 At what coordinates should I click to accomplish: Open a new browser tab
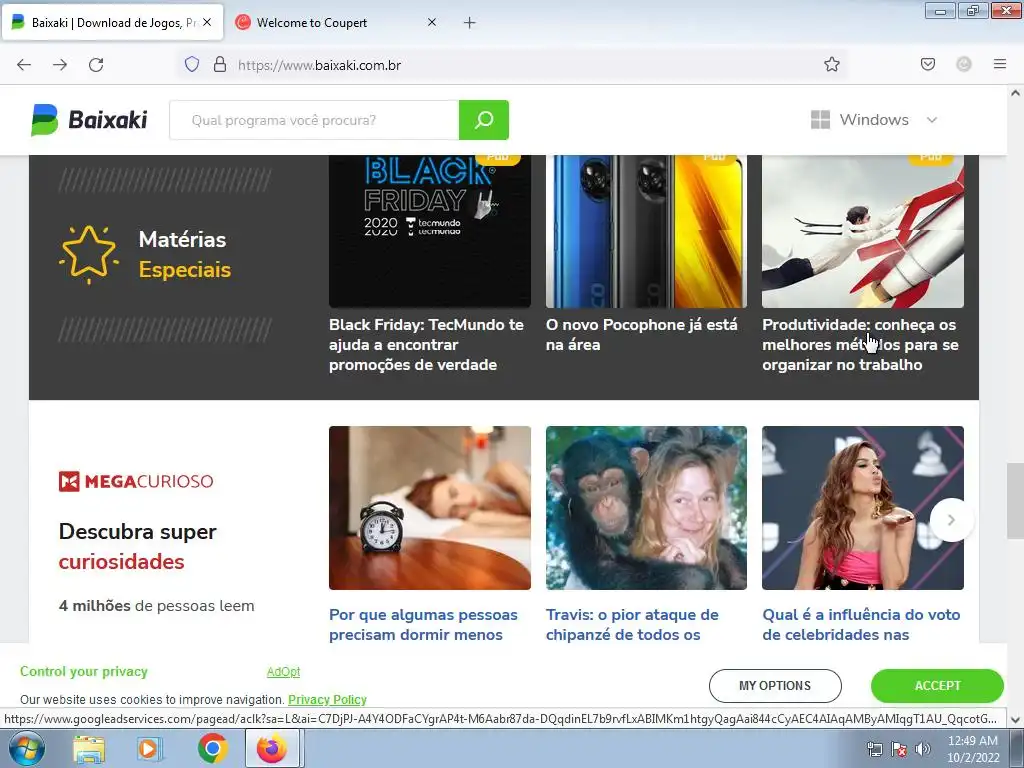[470, 23]
